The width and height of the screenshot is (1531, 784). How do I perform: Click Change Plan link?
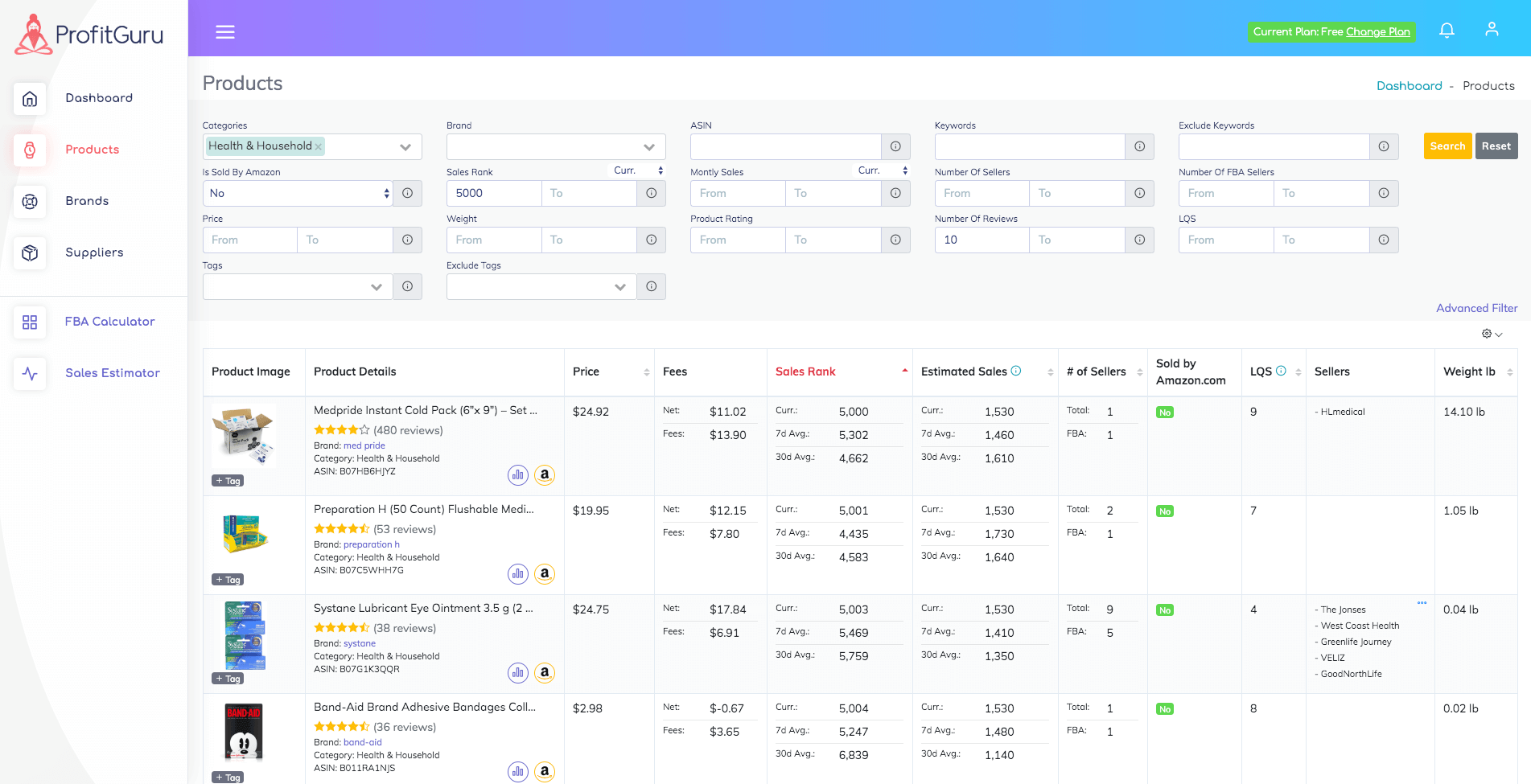point(1377,32)
